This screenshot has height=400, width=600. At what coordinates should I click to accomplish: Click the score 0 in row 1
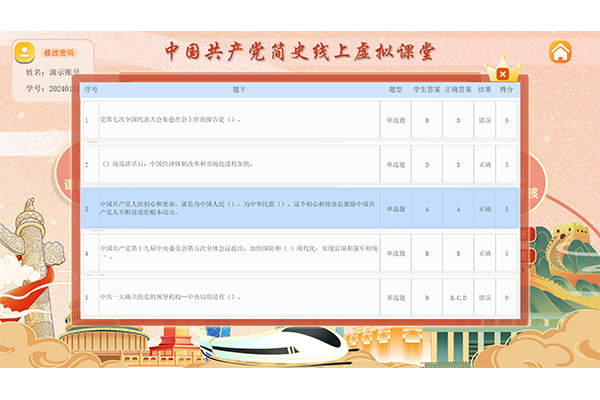(507, 120)
